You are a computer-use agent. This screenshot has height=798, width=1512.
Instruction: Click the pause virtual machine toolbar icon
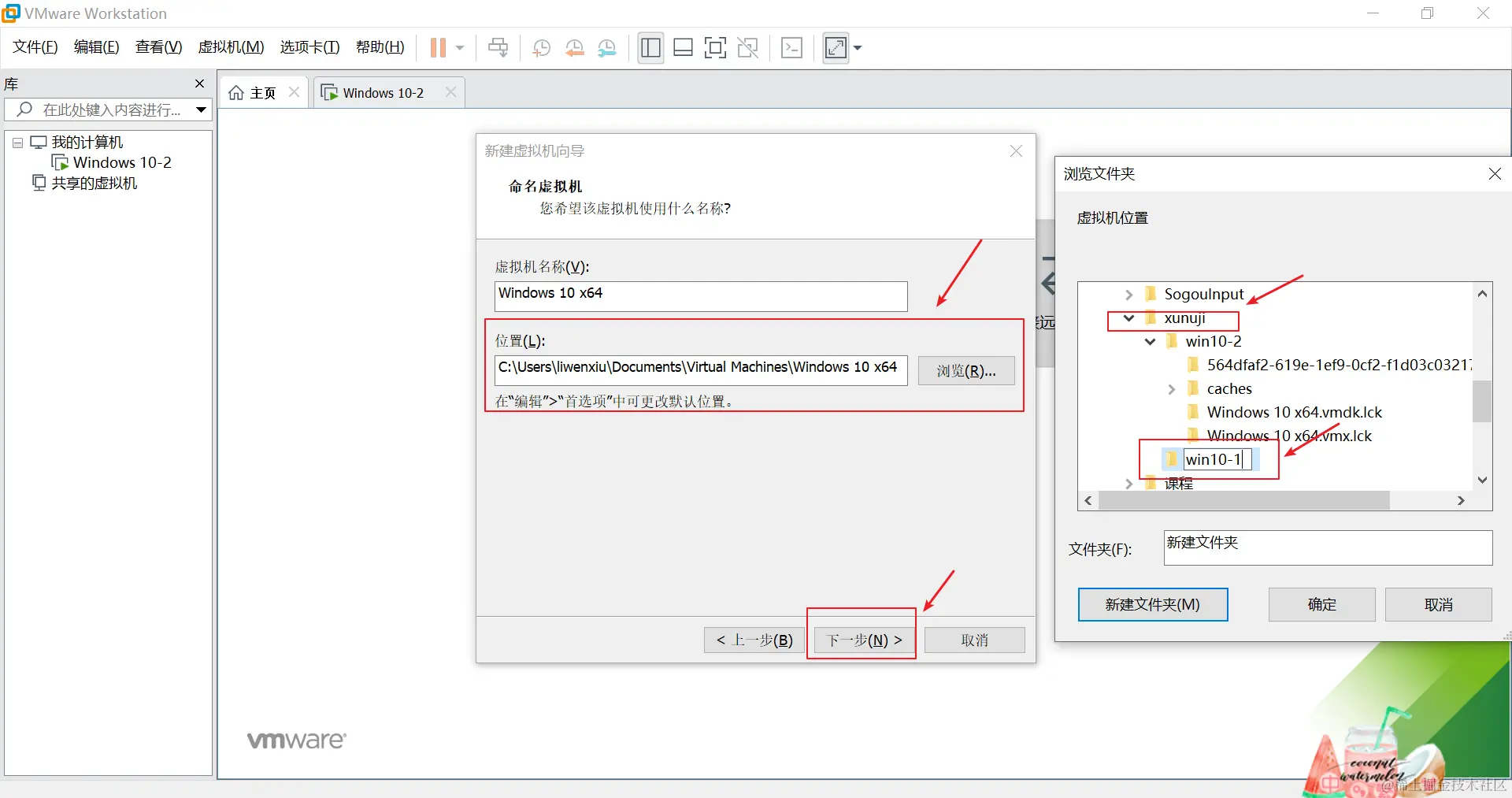[438, 48]
